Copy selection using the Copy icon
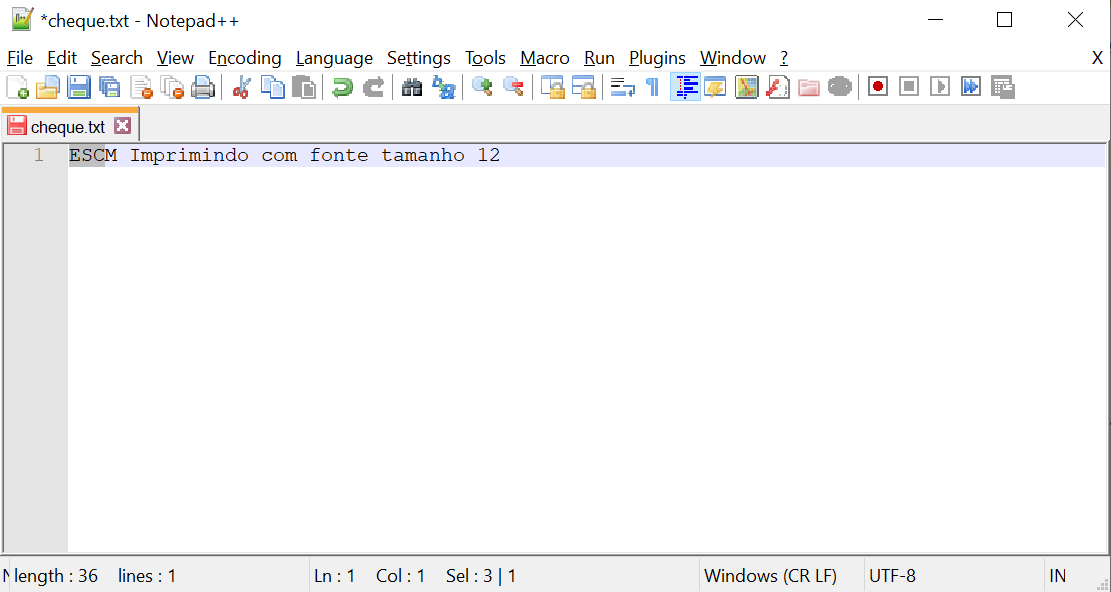The image size is (1111, 592). click(x=273, y=87)
